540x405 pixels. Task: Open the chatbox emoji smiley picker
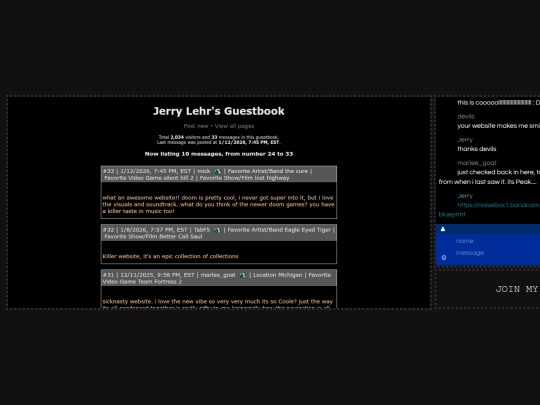(444, 257)
